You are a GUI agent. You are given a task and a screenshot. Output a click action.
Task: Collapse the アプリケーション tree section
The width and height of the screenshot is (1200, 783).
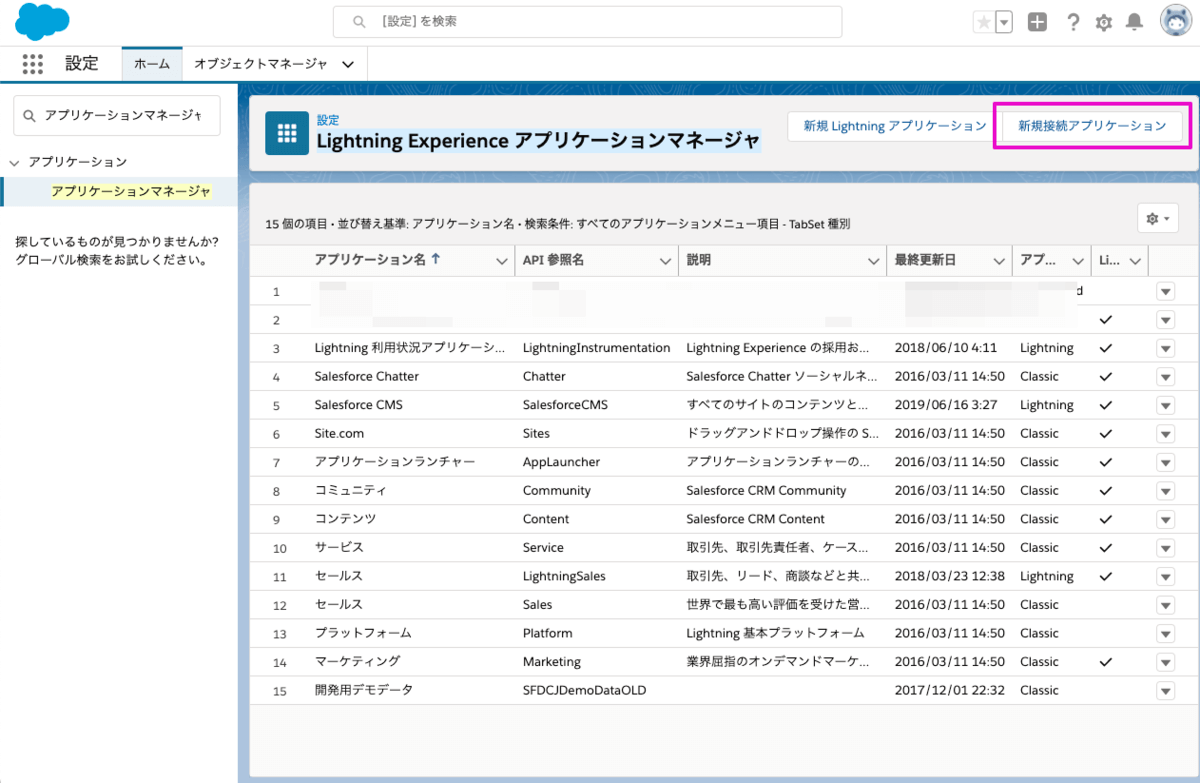tap(15, 162)
